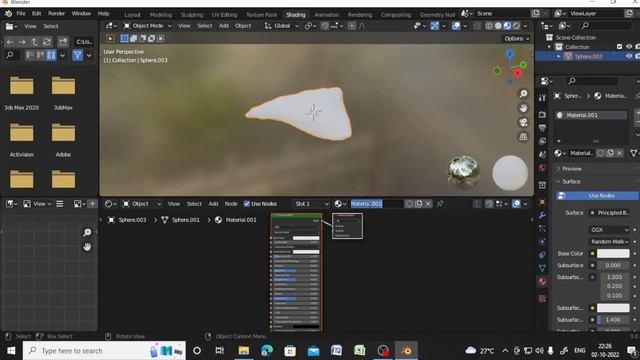
Task: Click the red X axis on navigation gizmo
Action: tap(518, 73)
